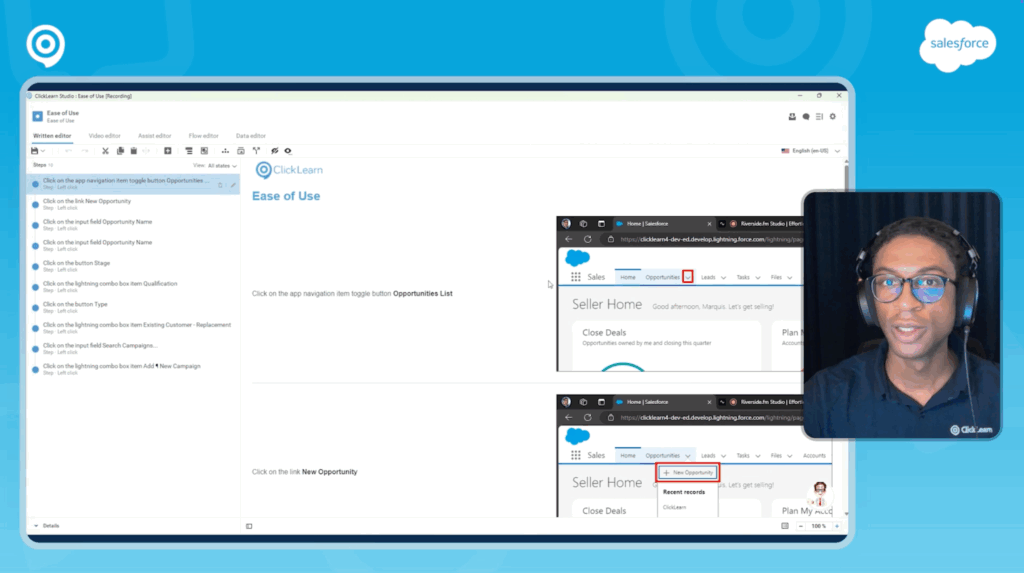Open the View All states dropdown
The image size is (1024, 573).
coord(215,166)
